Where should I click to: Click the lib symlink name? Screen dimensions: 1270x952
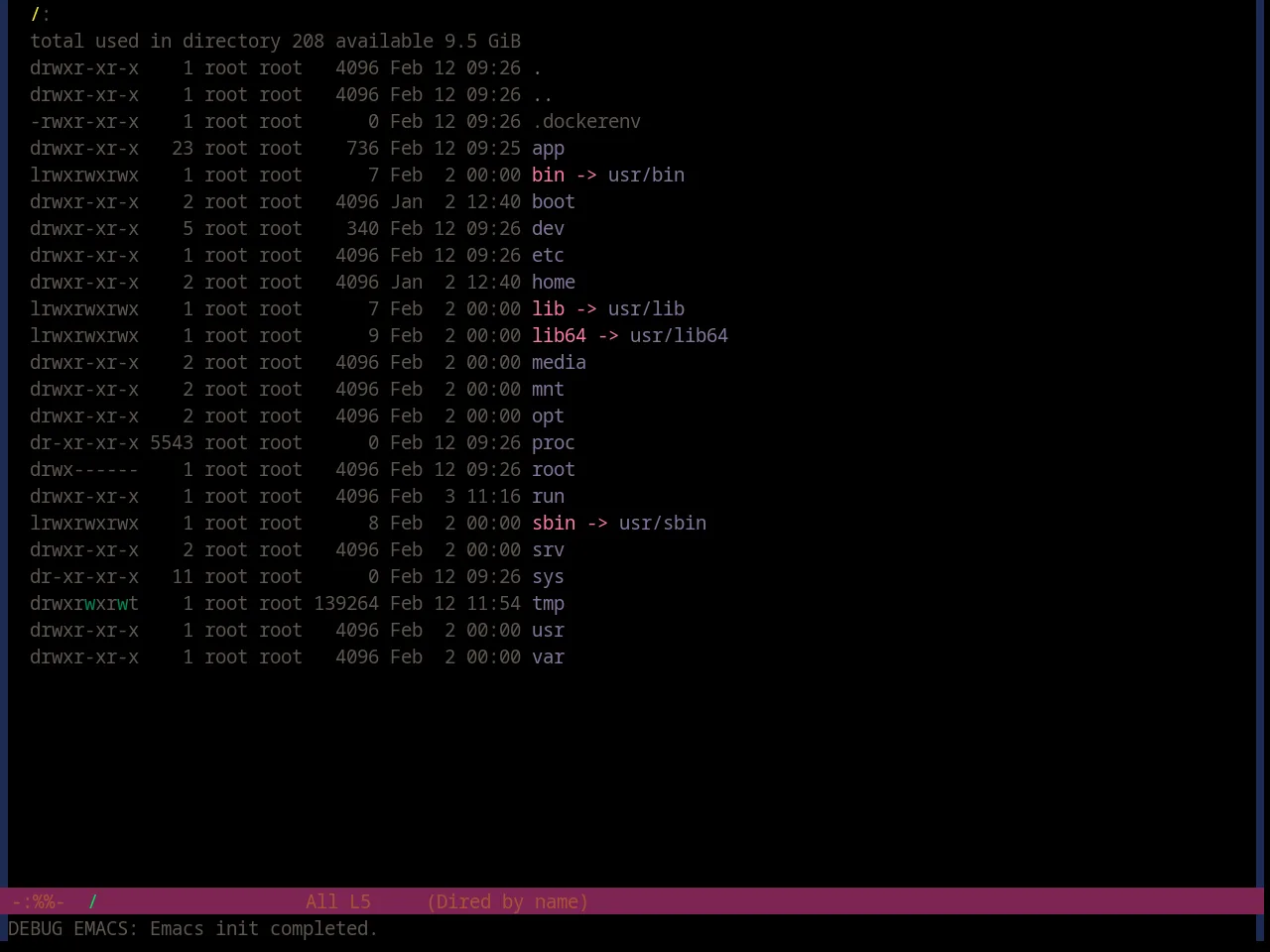[x=548, y=309]
